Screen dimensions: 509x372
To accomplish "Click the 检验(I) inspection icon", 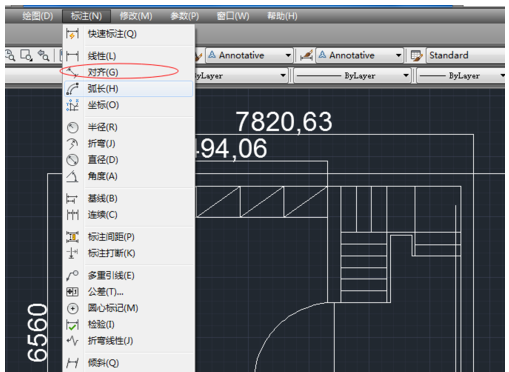I will coord(72,325).
